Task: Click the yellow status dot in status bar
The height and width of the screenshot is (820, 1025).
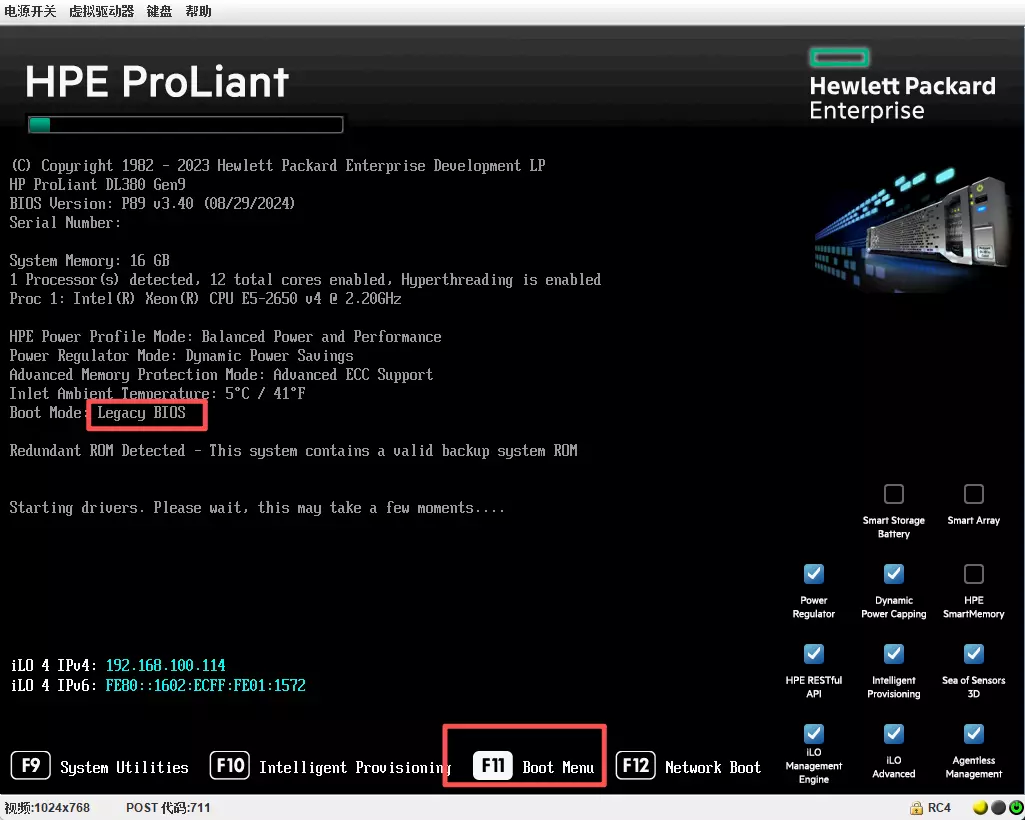Action: 982,807
